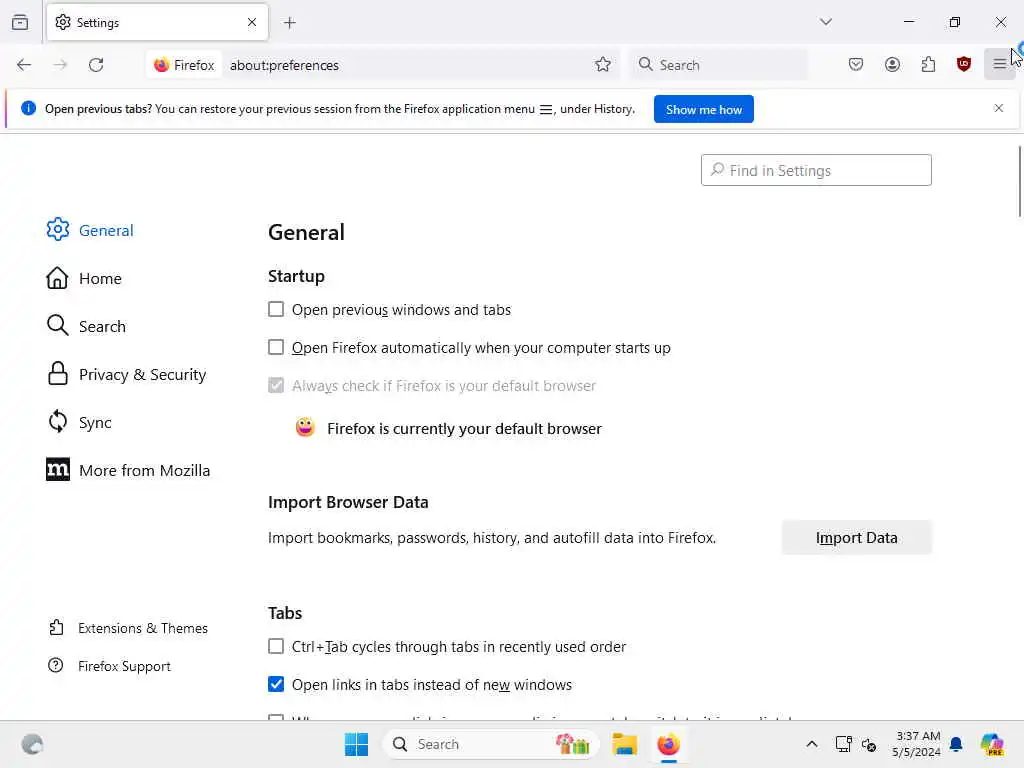Screen dimensions: 1024x768
Task: Open the Firefox application menu
Action: pyautogui.click(x=999, y=65)
